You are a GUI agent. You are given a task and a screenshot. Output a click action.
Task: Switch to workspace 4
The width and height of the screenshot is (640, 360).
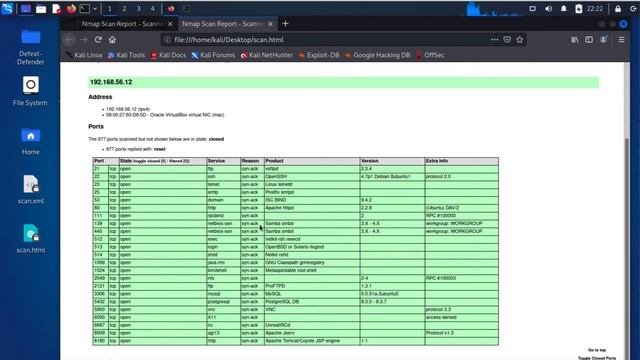pos(152,9)
